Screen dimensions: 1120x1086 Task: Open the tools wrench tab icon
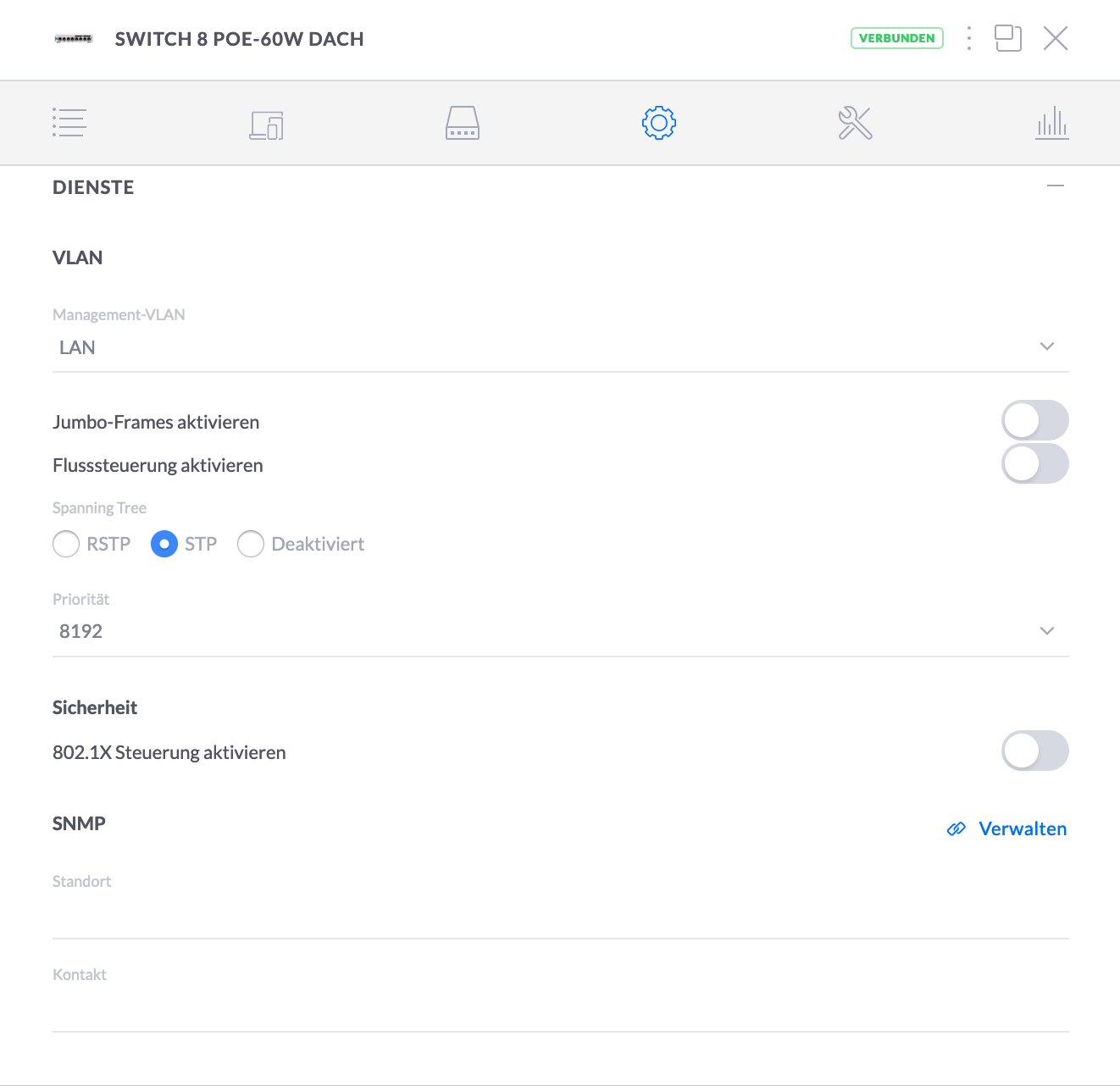(855, 123)
